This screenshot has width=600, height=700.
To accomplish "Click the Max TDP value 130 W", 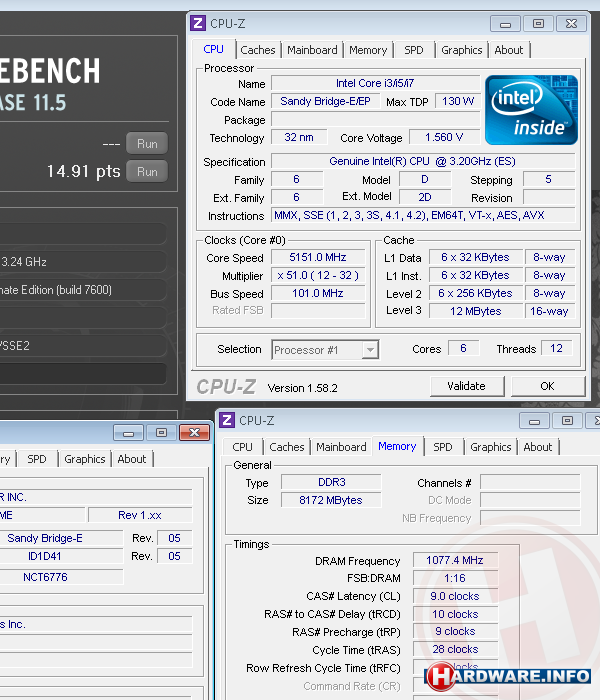I will click(458, 101).
